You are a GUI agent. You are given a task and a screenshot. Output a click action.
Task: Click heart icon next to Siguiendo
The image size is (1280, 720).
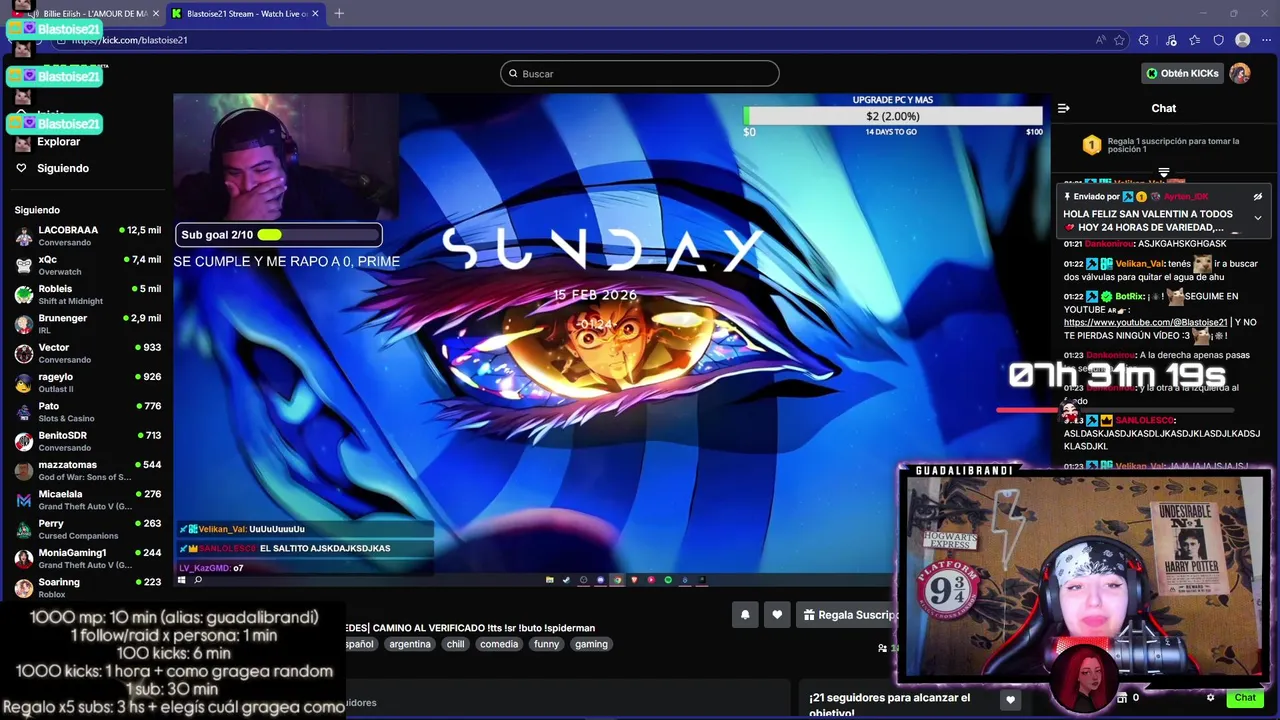[21, 168]
